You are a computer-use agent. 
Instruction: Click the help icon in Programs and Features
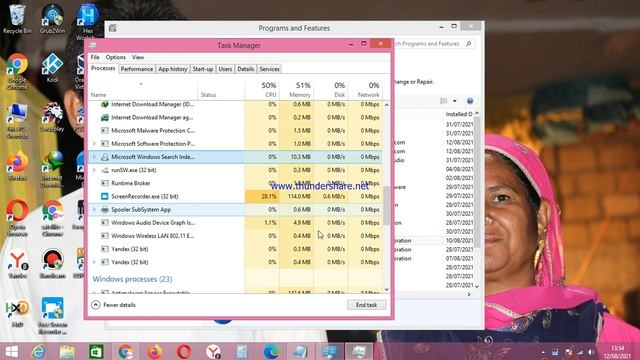[470, 101]
